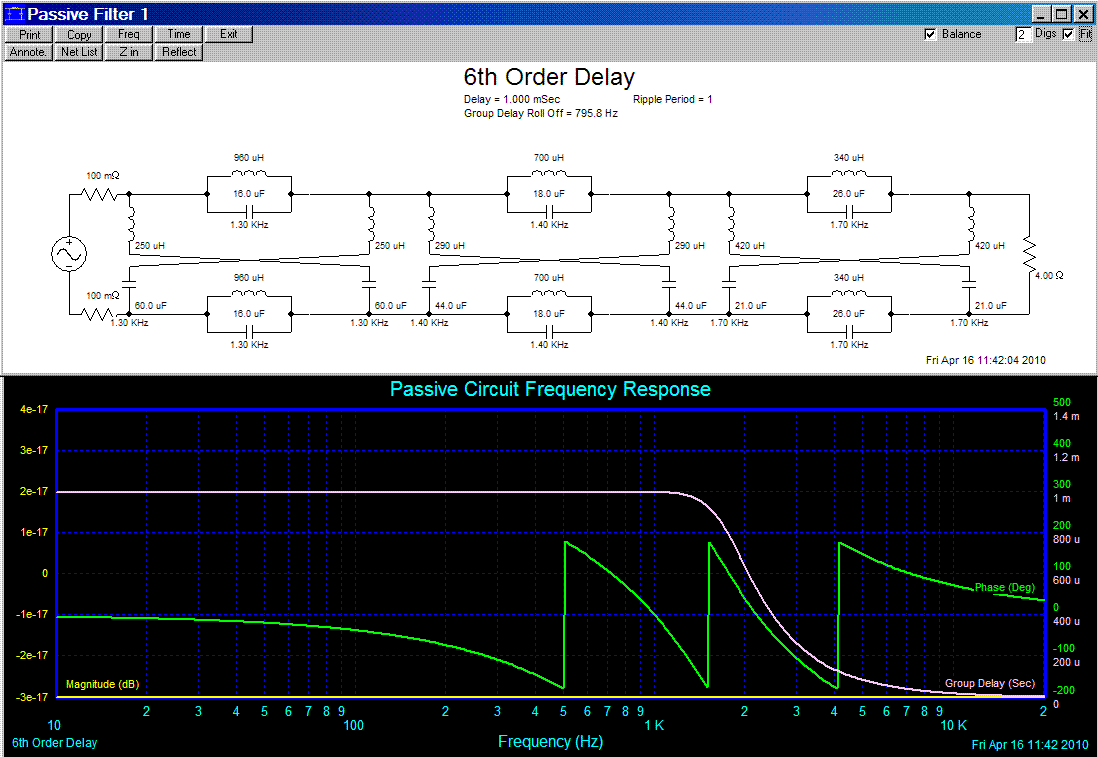Click the Group Delay (Sec) label
This screenshot has height=757, width=1098.
click(x=989, y=683)
